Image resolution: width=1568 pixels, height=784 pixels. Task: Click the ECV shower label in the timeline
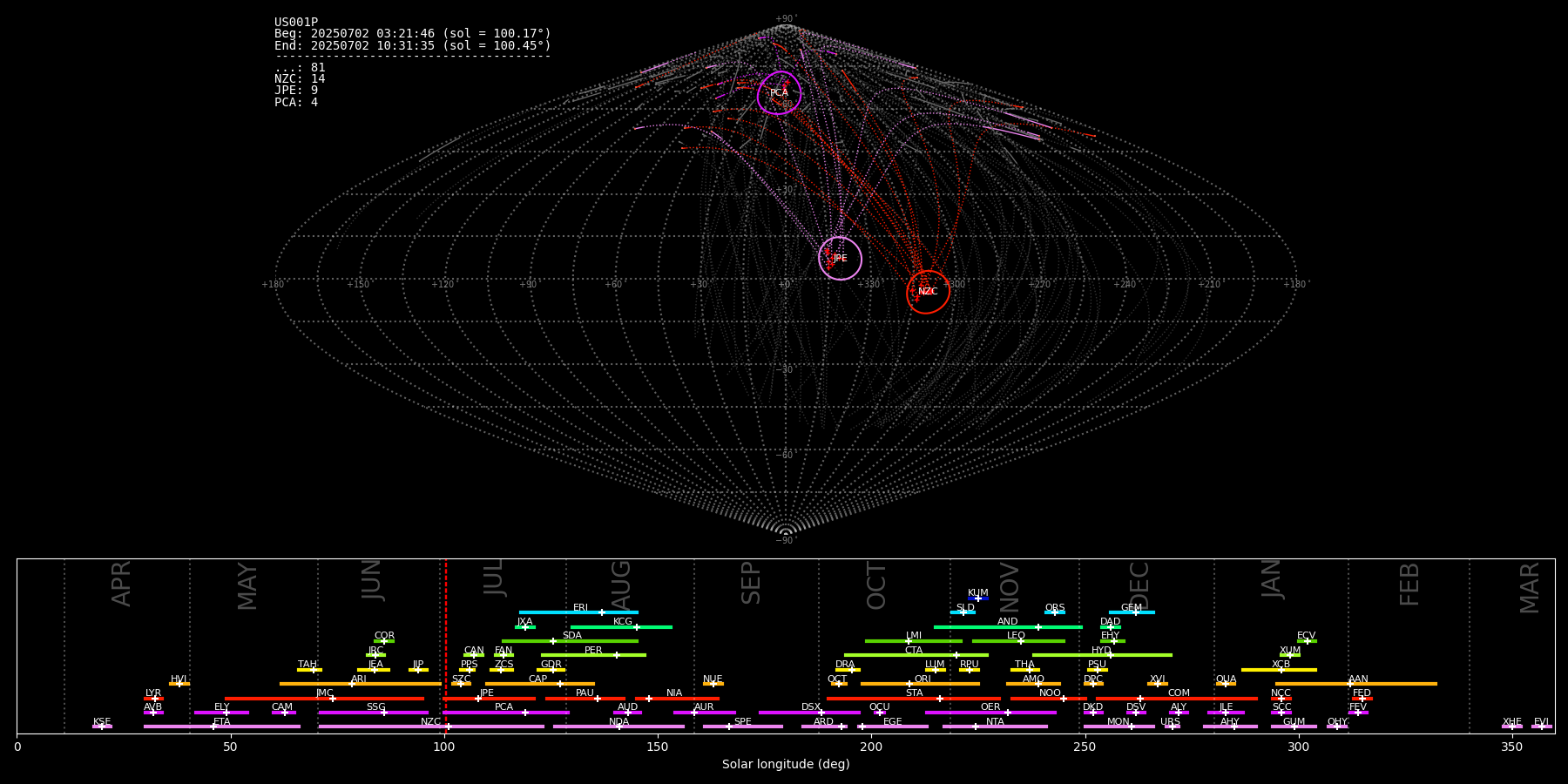1306,636
